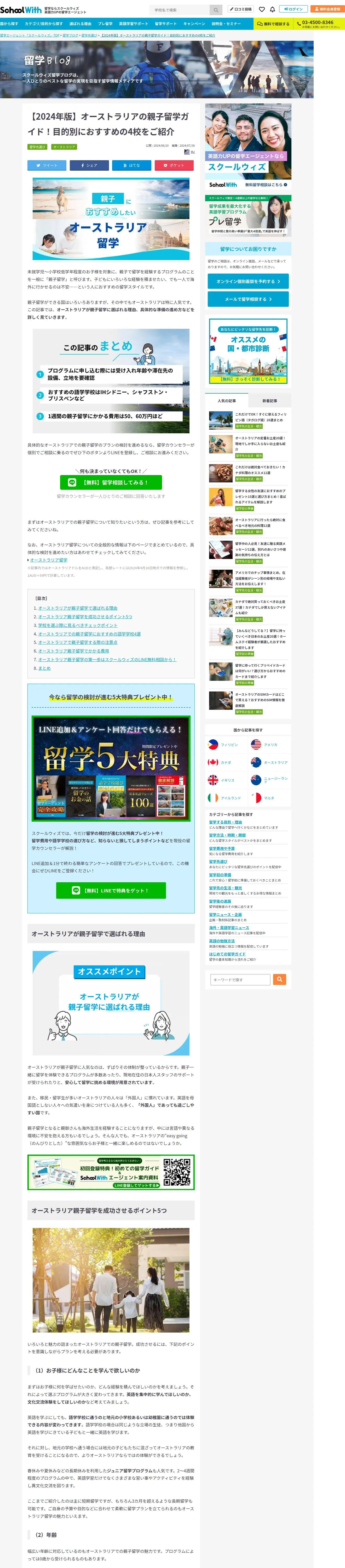Open オススメの国・都市診断 sidebar banner
The height and width of the screenshot is (1568, 345).
pos(248,351)
